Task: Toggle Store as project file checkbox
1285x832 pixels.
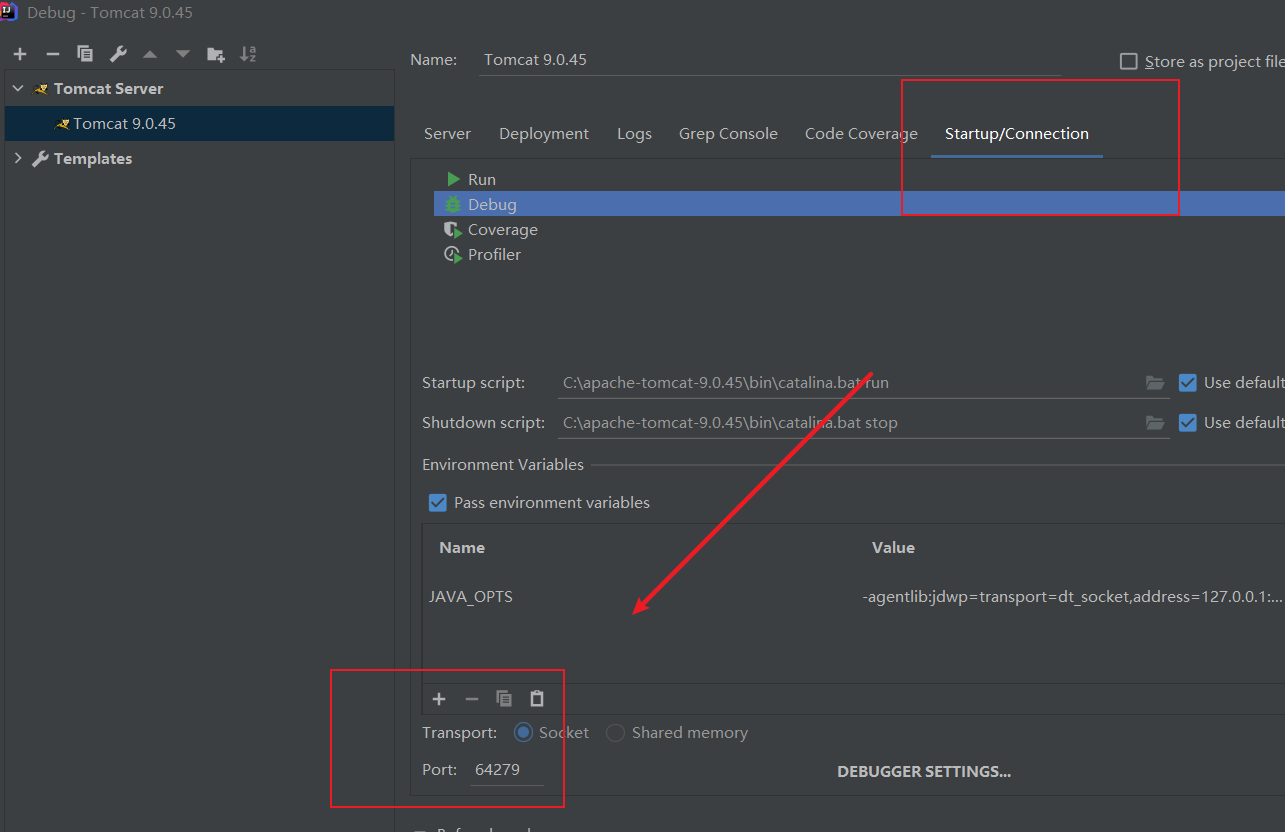Action: (1129, 62)
